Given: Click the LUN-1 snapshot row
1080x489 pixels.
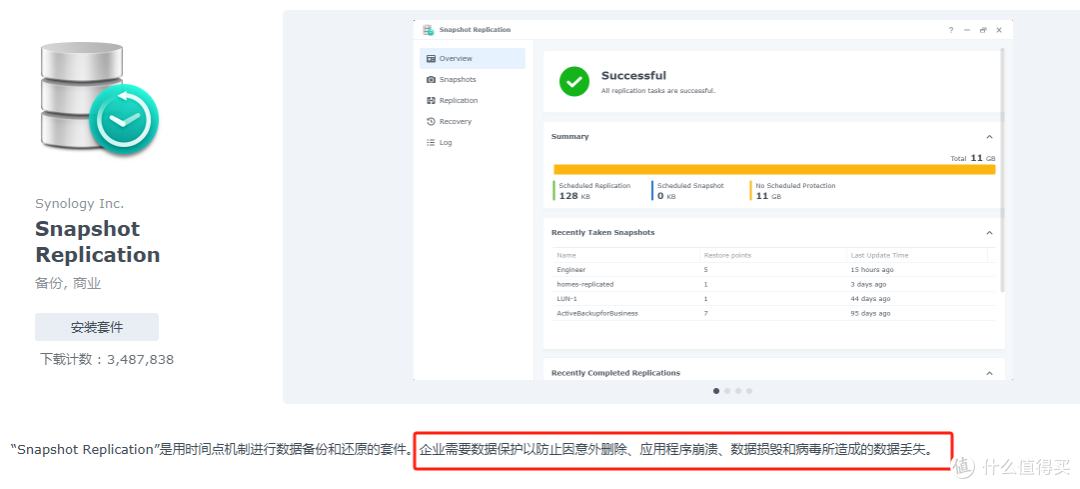Looking at the screenshot, I should click(774, 299).
